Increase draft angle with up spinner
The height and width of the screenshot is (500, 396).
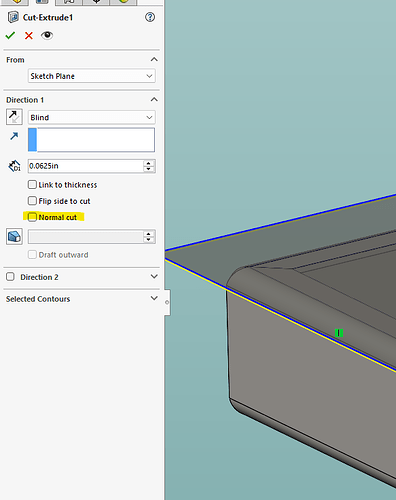pyautogui.click(x=149, y=234)
